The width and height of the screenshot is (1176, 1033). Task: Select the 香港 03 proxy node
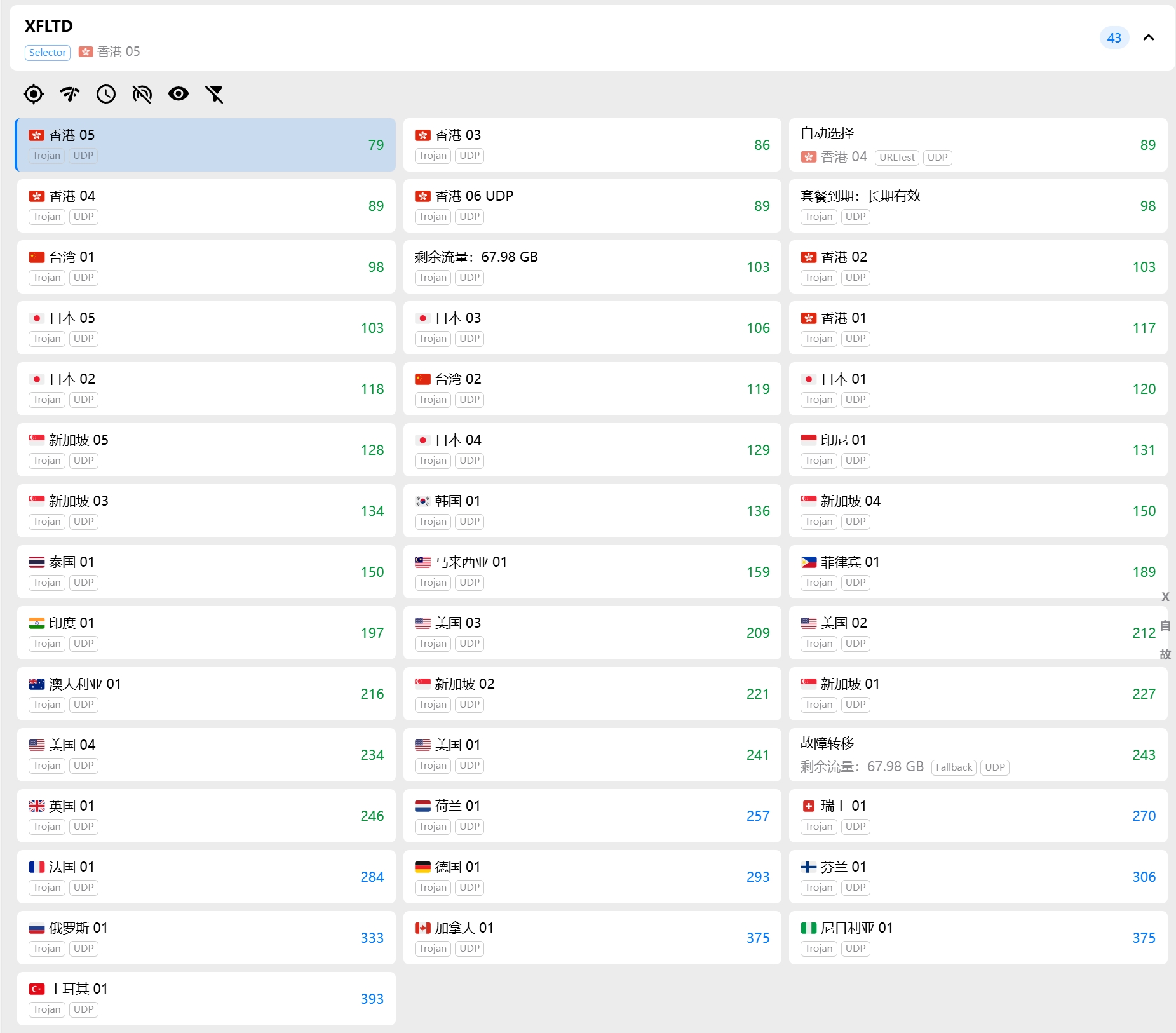pos(591,145)
